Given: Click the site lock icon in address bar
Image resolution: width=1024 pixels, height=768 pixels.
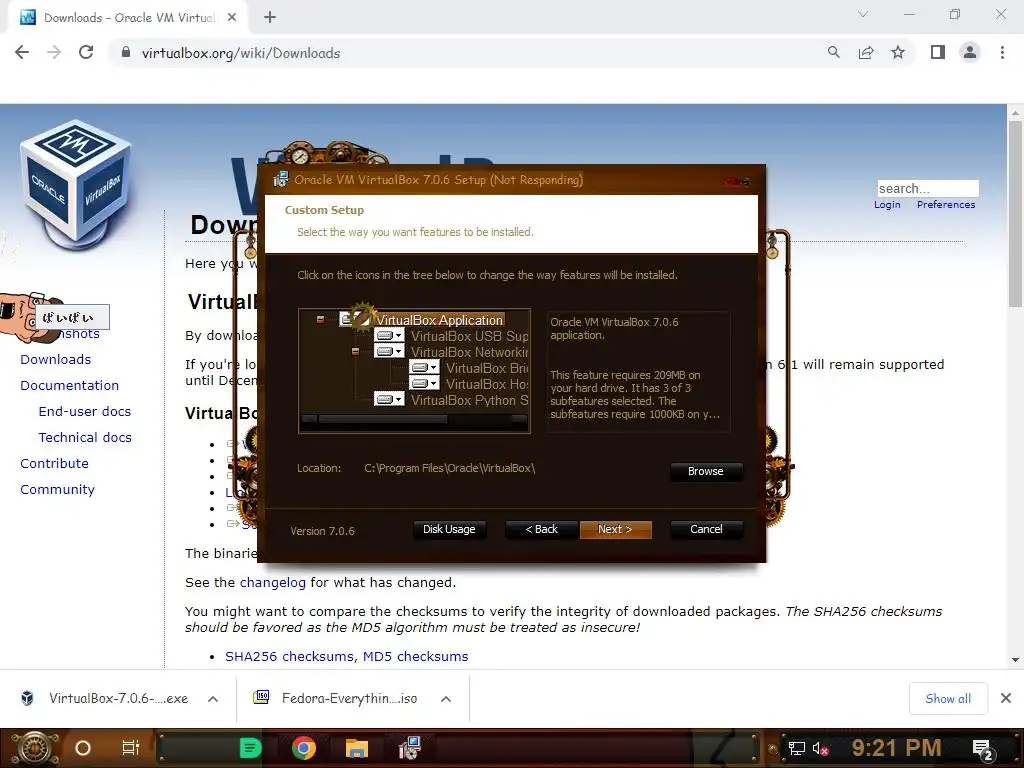Looking at the screenshot, I should tap(126, 53).
